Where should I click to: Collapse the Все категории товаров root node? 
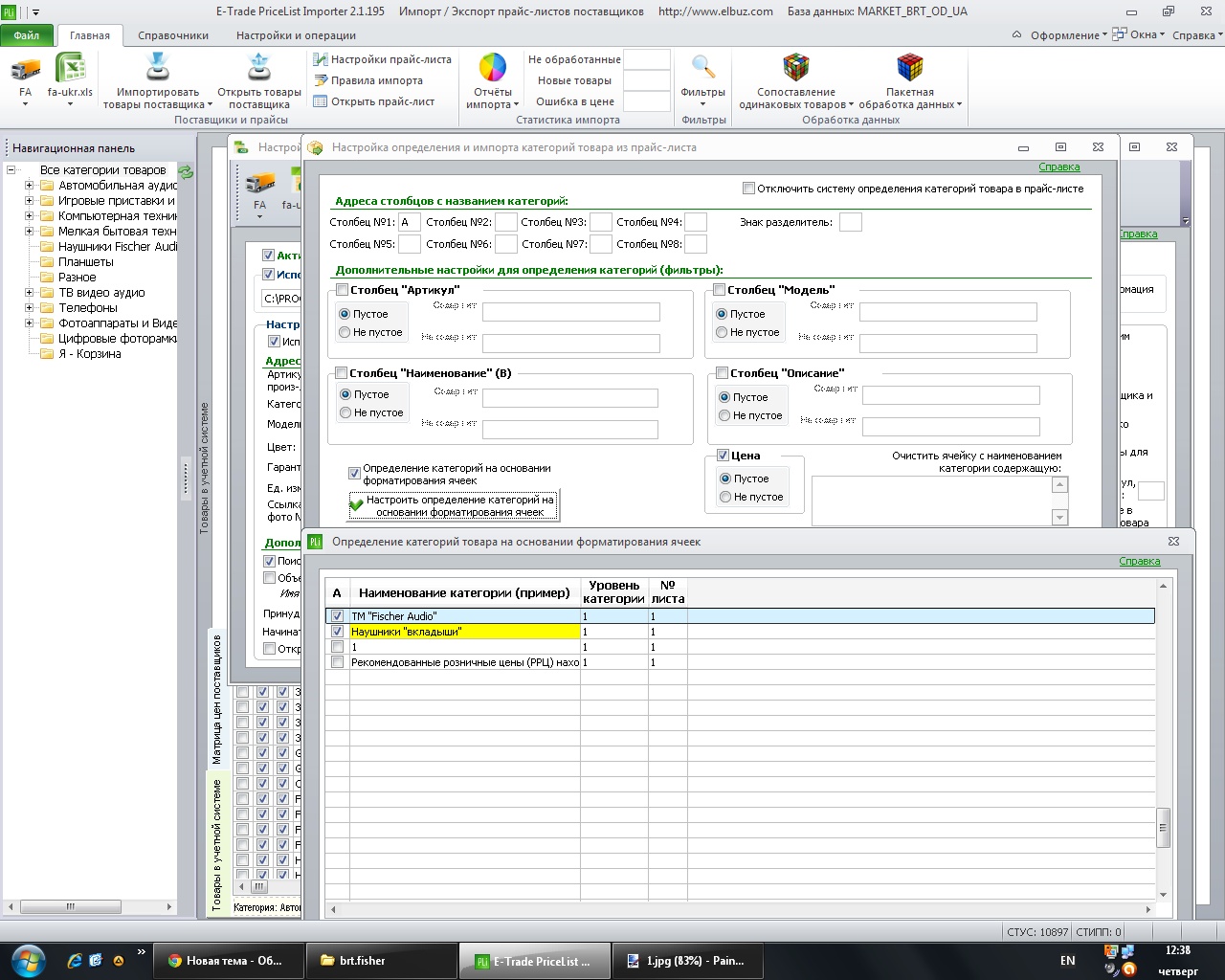[11, 170]
